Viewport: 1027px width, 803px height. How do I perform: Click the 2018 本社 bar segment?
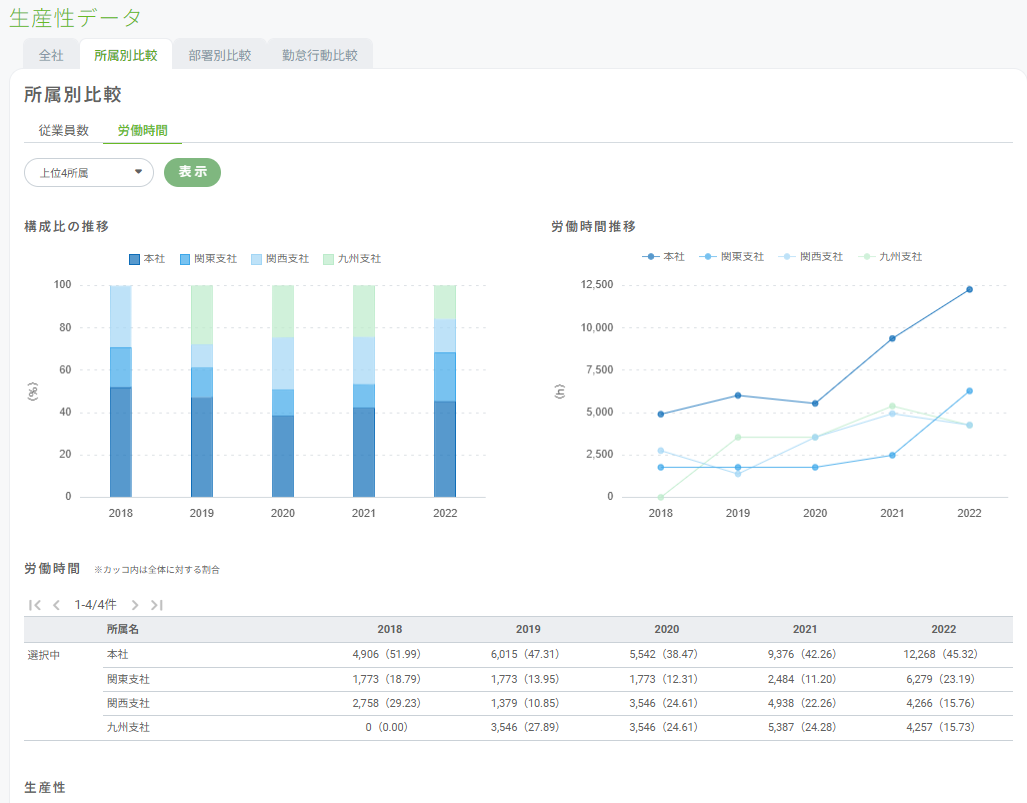tap(121, 442)
